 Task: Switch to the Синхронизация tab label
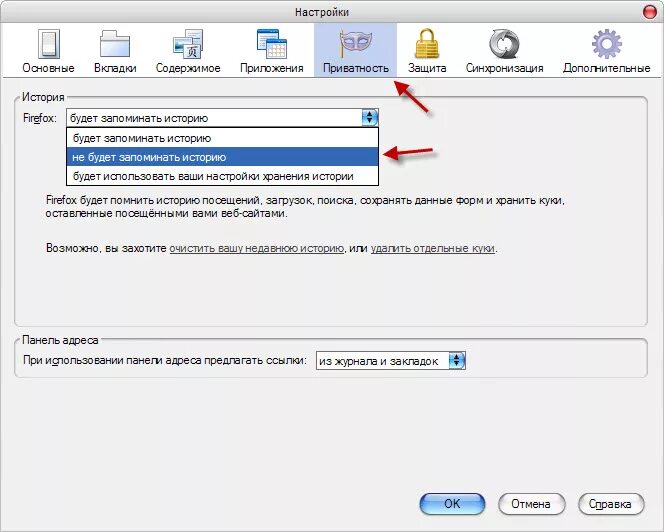(x=504, y=68)
